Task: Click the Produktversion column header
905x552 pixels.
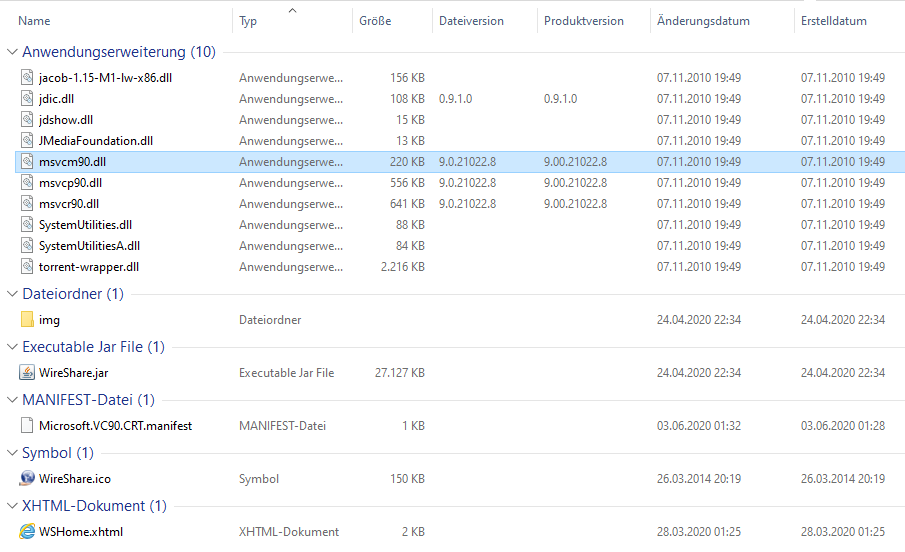Action: pos(583,21)
